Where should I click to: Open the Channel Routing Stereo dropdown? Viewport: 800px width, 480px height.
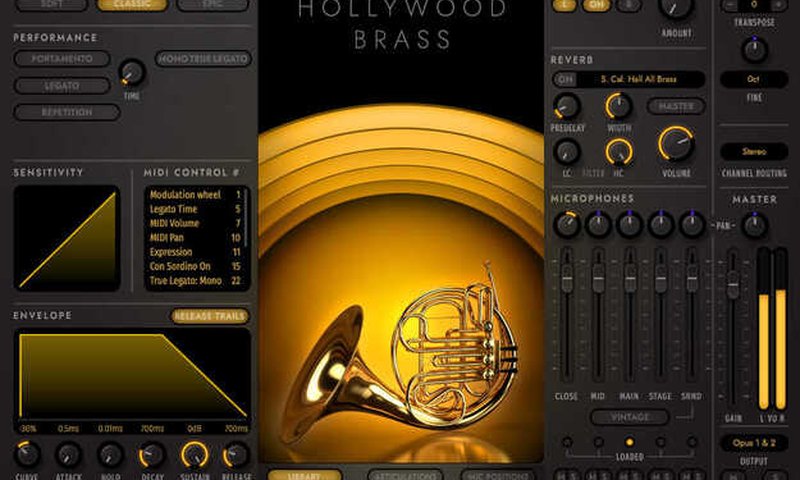click(755, 151)
